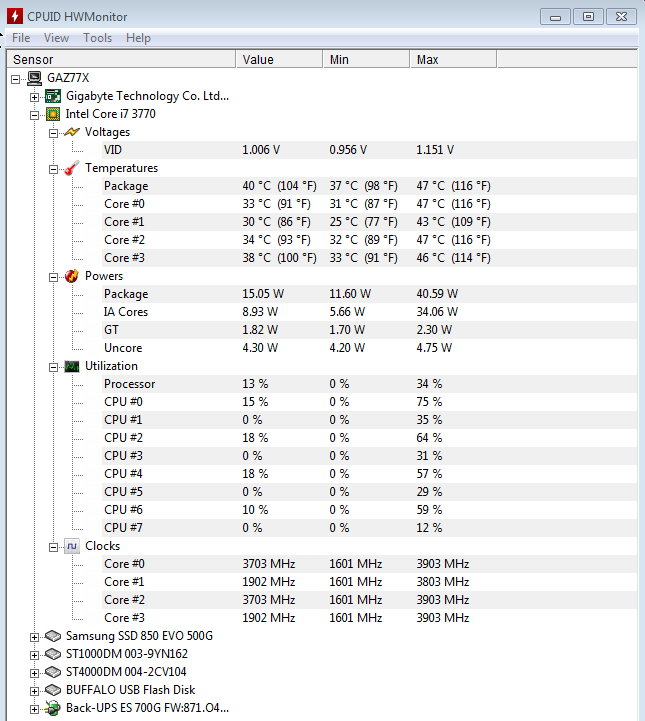This screenshot has height=721, width=645.
Task: Click the Min column header
Action: pos(366,59)
